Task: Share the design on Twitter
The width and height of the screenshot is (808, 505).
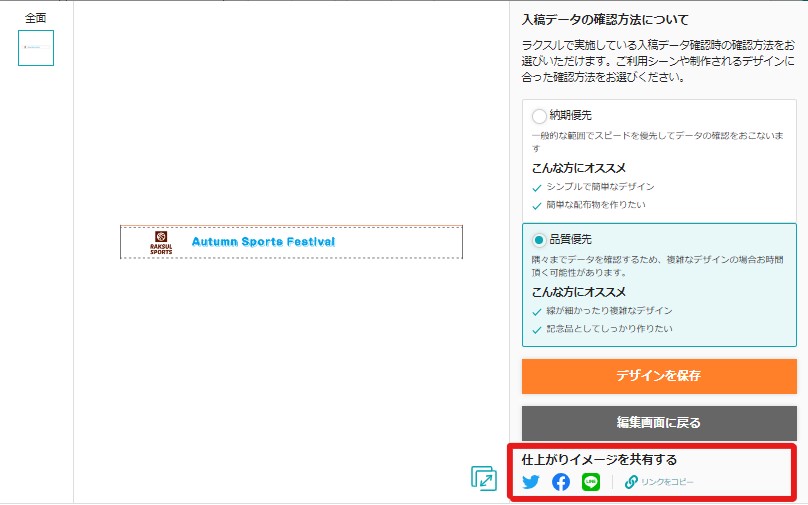Action: point(531,482)
